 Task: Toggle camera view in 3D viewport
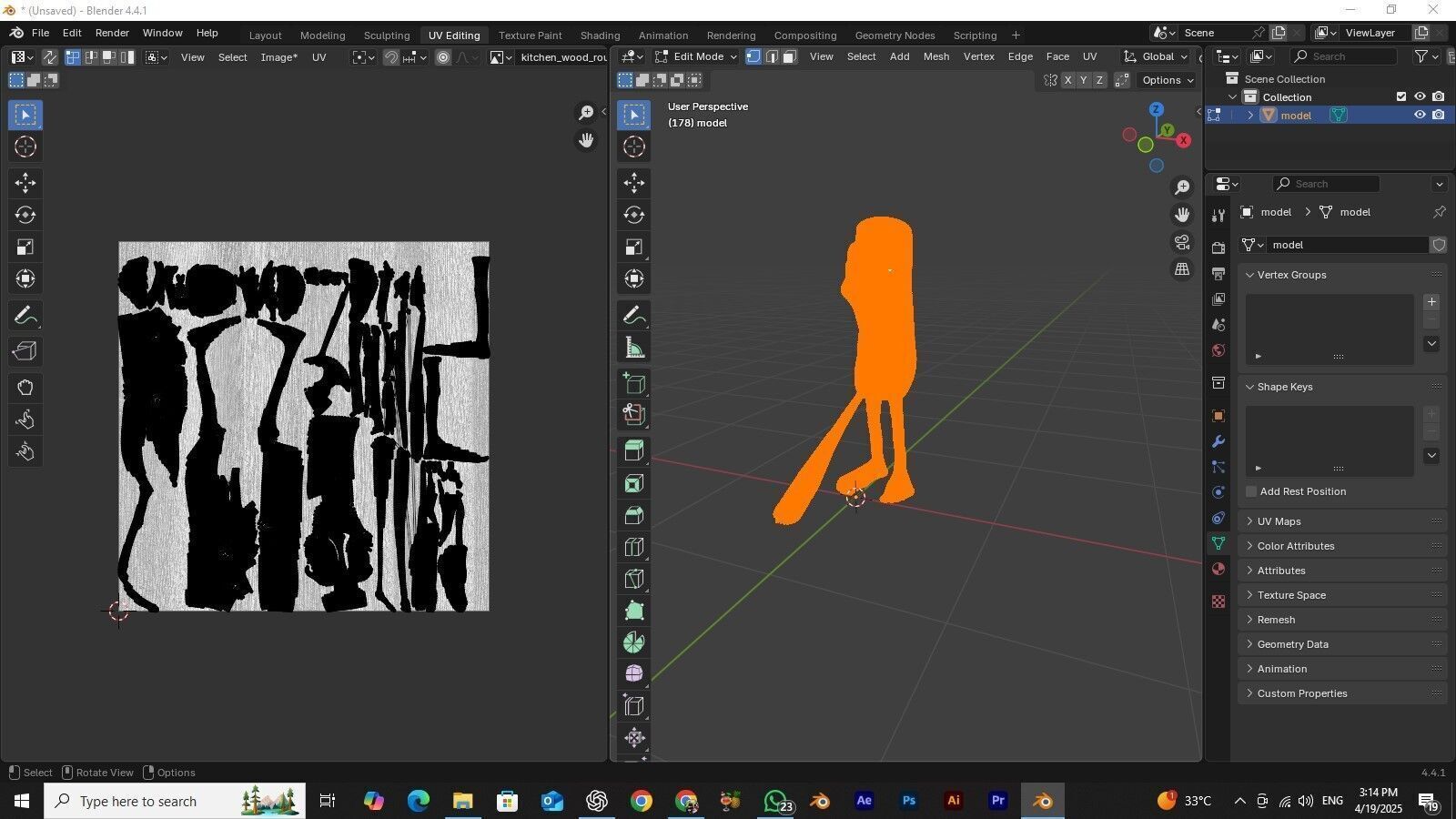pos(1182,243)
